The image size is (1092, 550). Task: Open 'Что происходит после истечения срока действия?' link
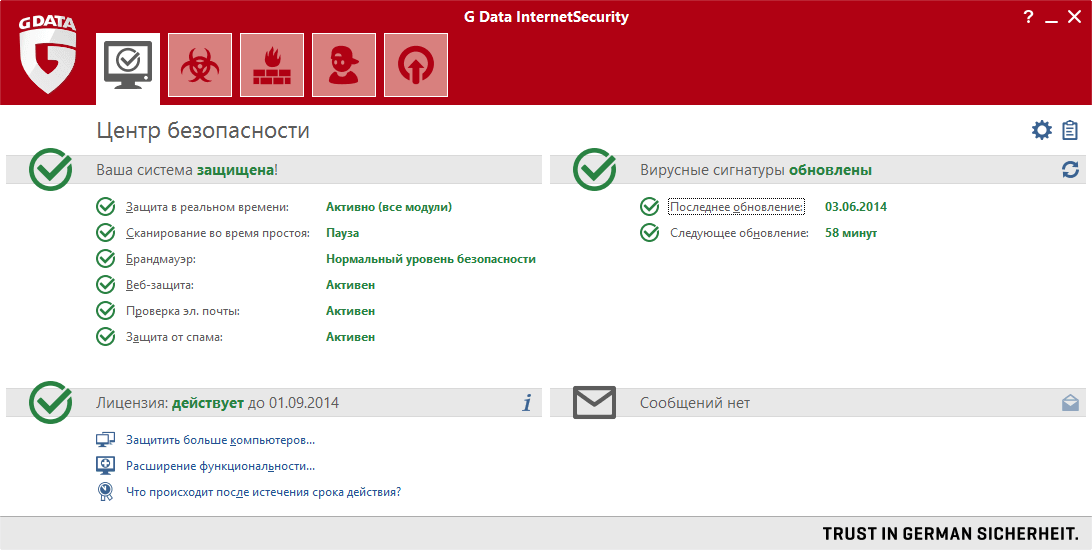(x=263, y=492)
